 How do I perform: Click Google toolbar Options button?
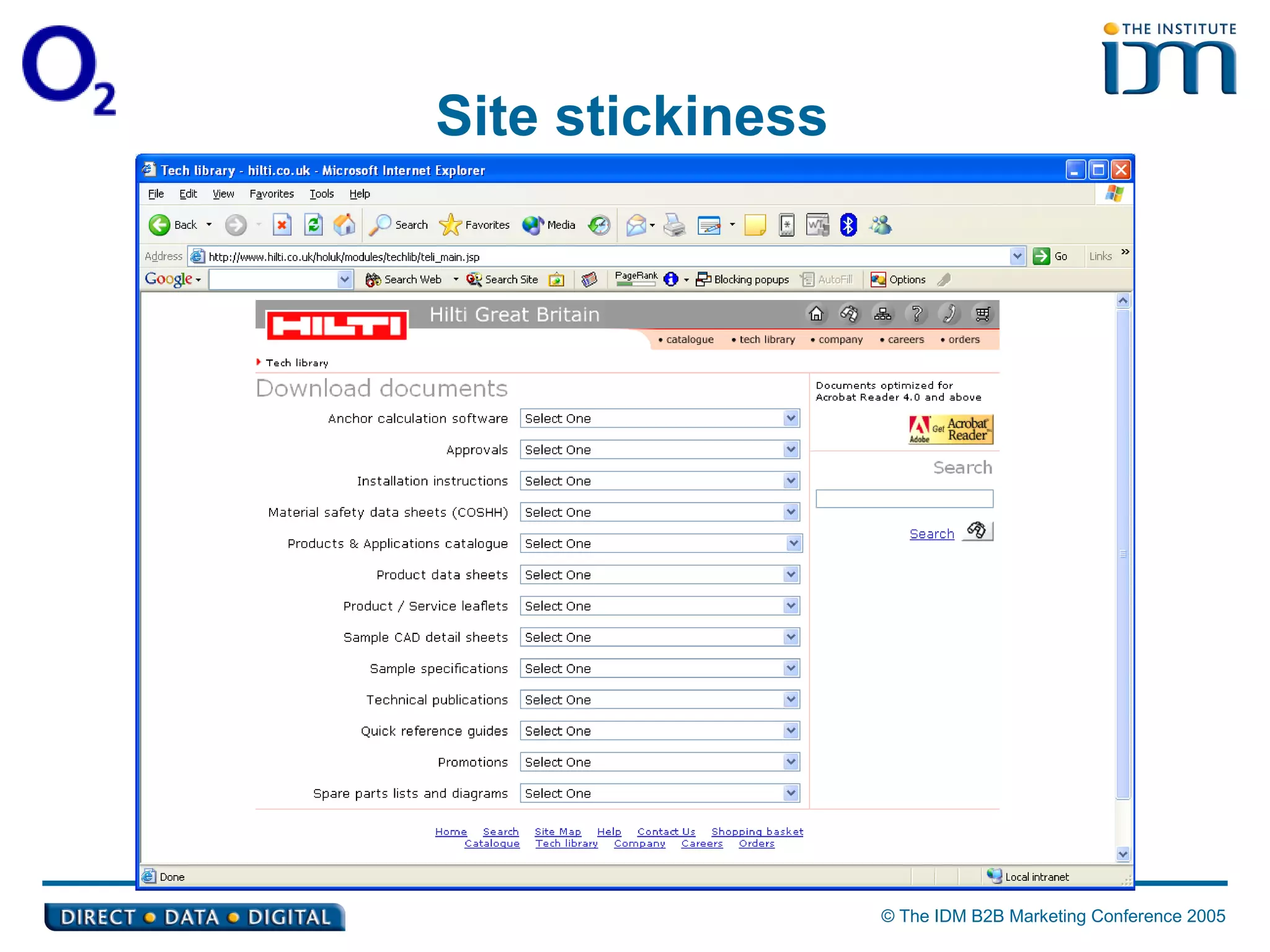pyautogui.click(x=898, y=280)
